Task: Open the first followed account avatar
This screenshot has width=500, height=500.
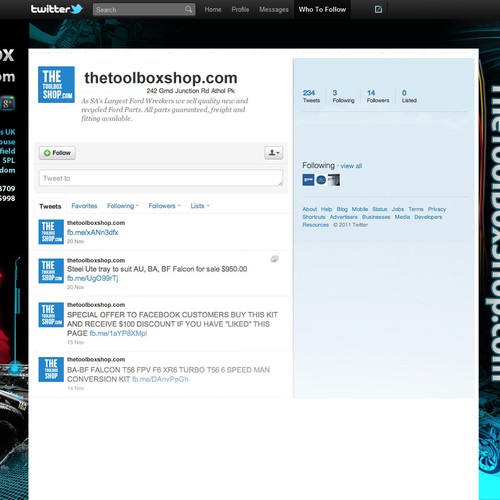Action: pos(308,180)
